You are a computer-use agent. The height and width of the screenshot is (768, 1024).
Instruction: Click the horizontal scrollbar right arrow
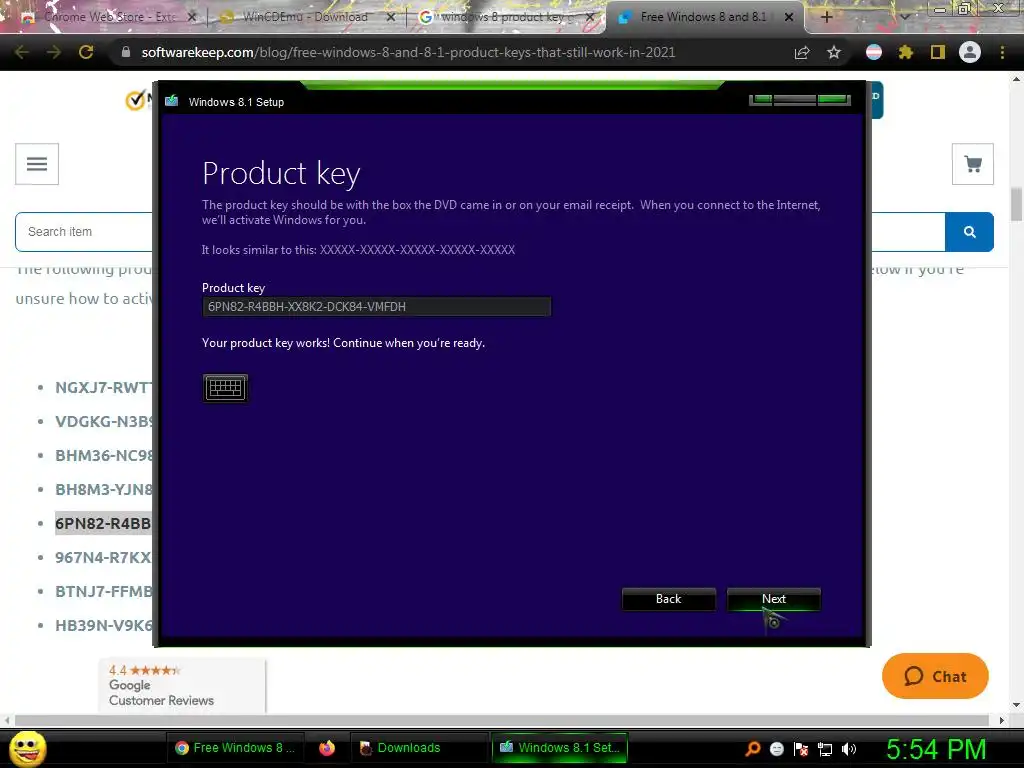[1002, 720]
